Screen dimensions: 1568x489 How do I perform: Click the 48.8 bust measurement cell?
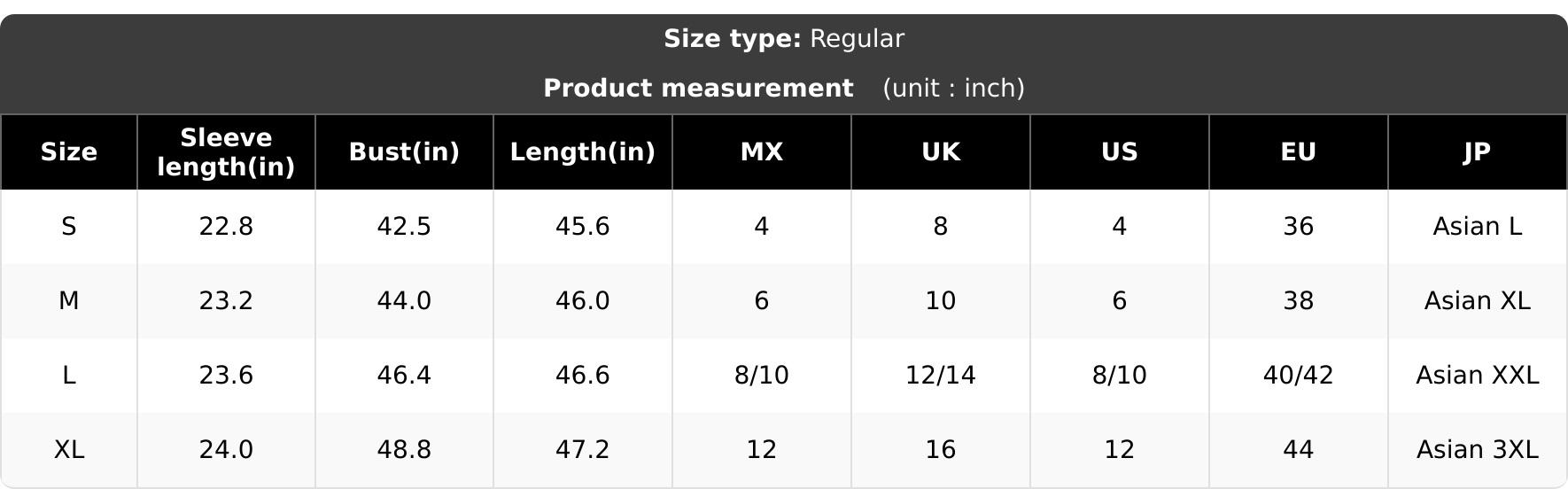[404, 450]
